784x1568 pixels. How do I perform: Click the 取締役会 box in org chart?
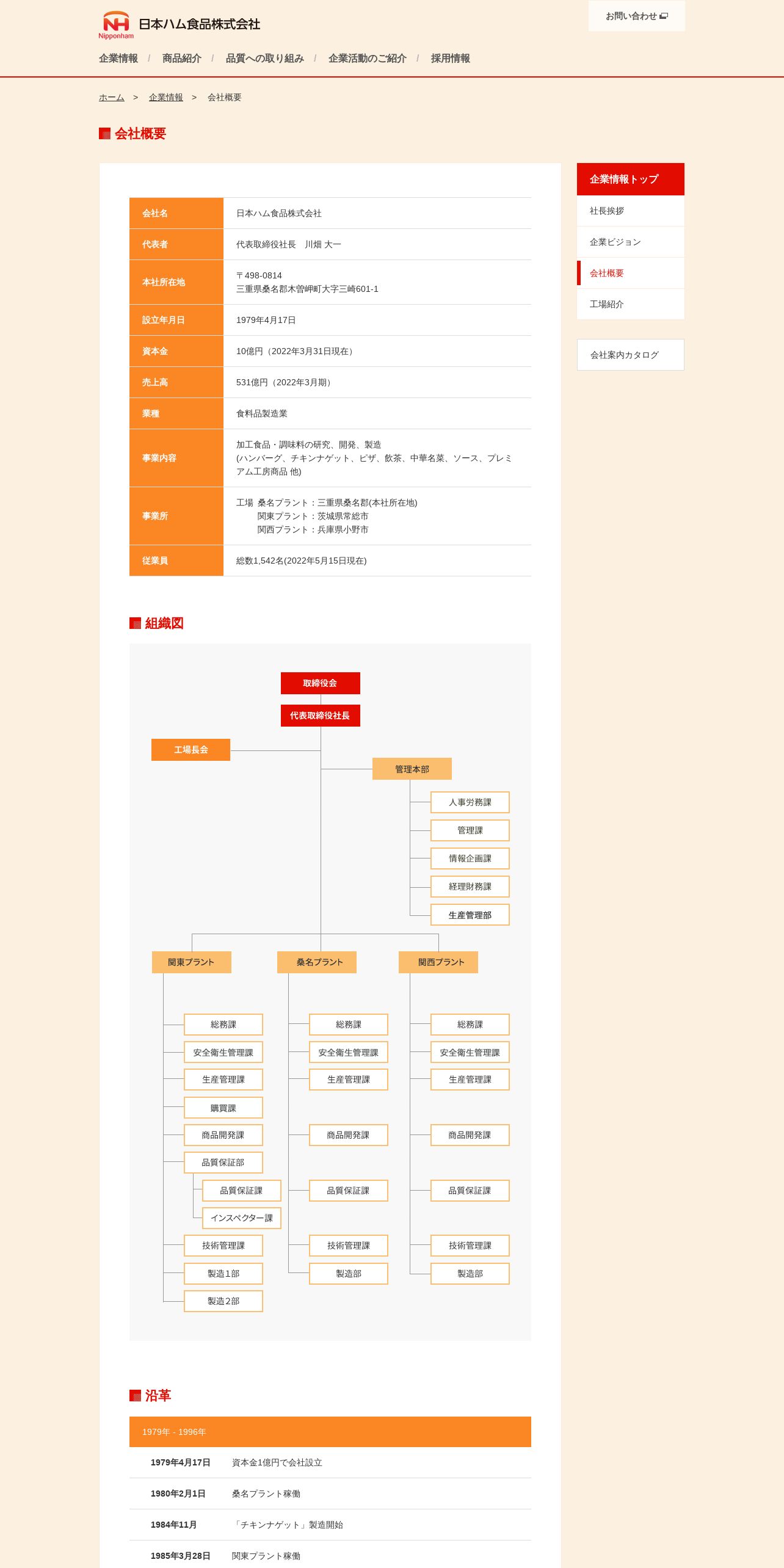(321, 683)
